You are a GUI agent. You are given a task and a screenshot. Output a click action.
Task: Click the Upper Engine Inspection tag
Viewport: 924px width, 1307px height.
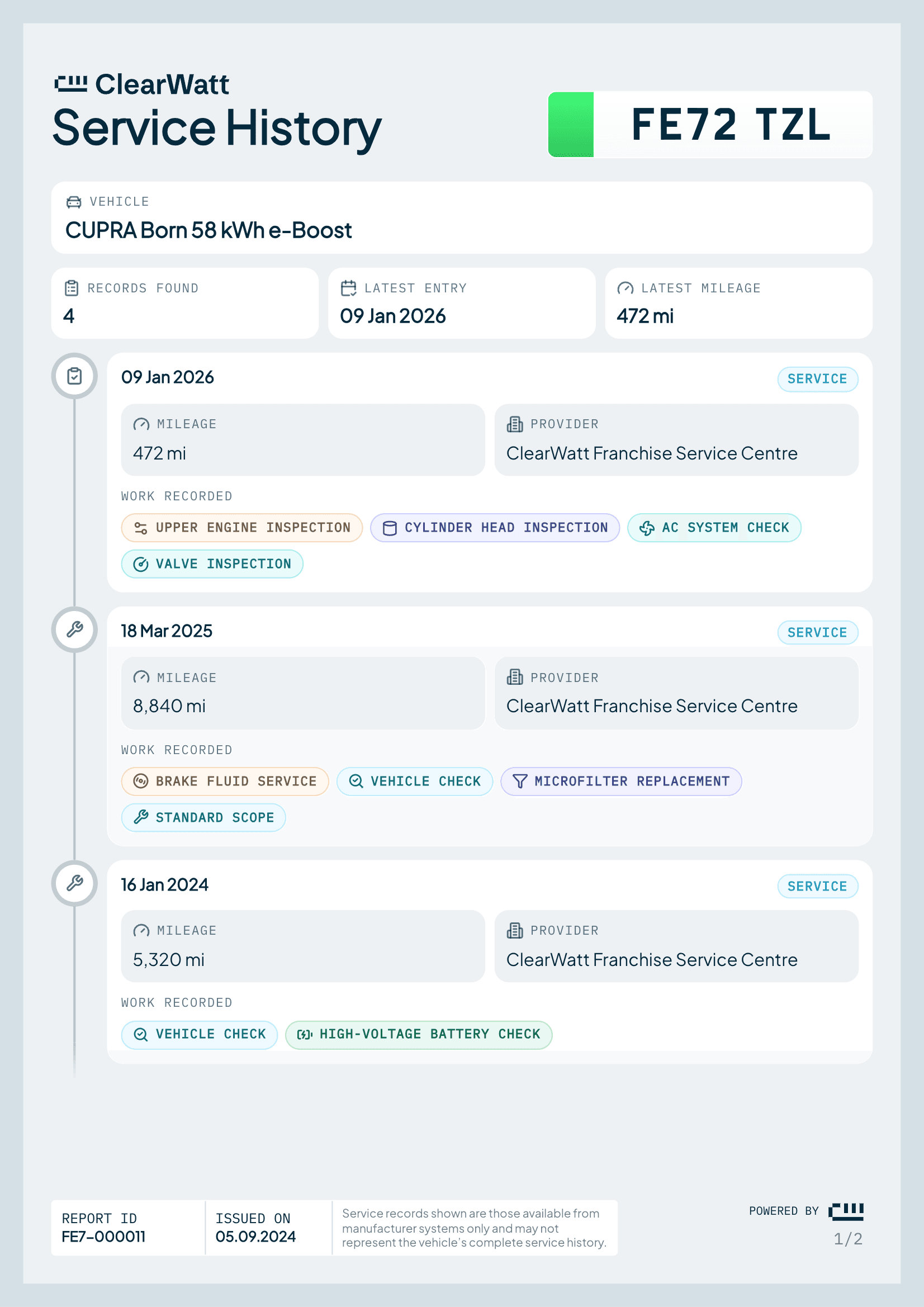pyautogui.click(x=242, y=528)
